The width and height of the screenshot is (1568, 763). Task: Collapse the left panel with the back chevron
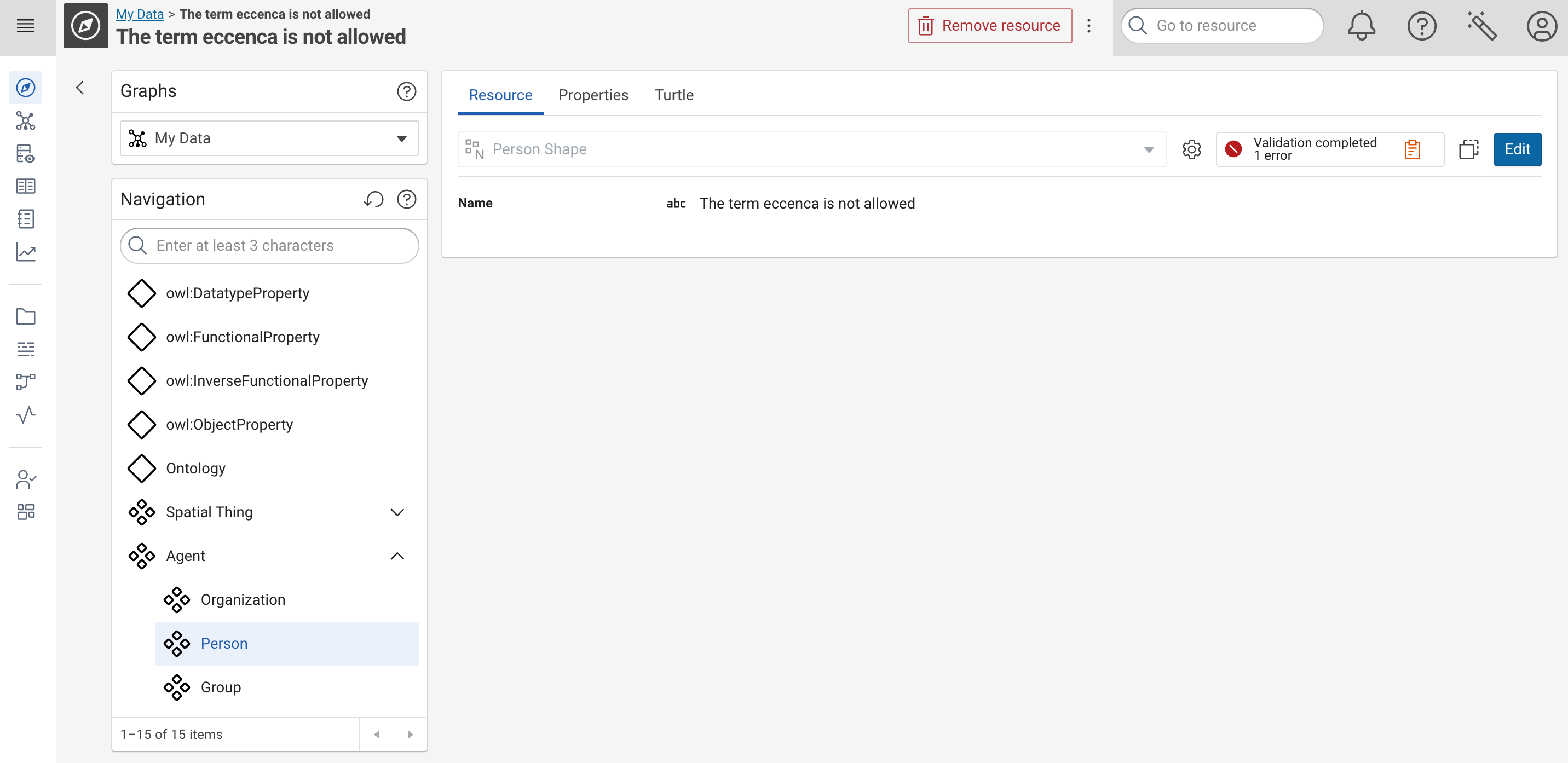(80, 88)
